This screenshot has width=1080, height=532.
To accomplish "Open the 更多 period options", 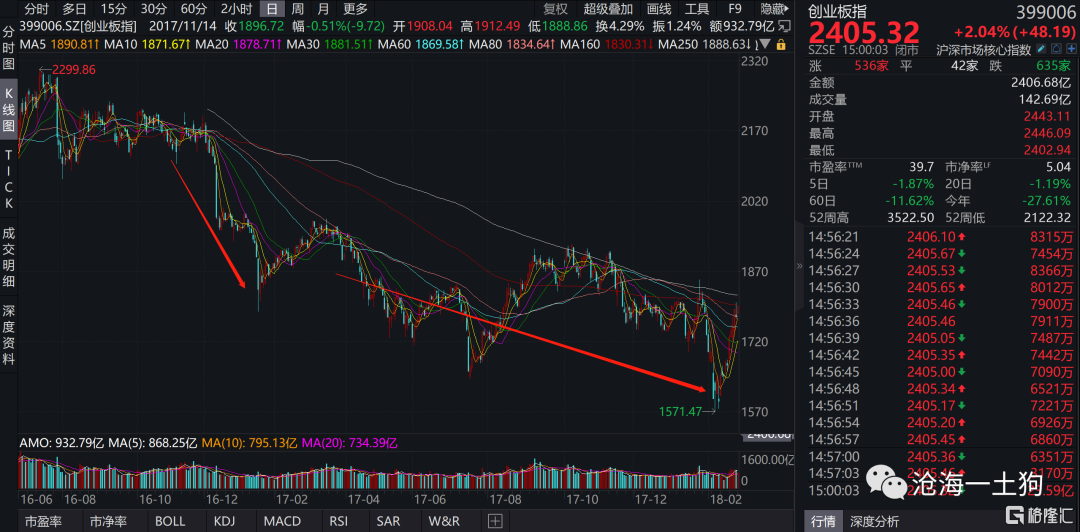I will tap(355, 8).
